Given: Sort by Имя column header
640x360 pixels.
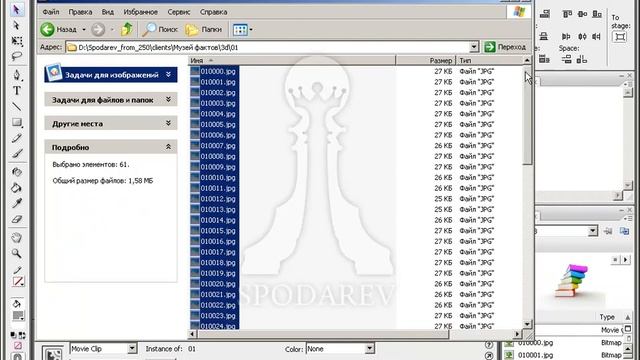Looking at the screenshot, I should click(x=291, y=60).
